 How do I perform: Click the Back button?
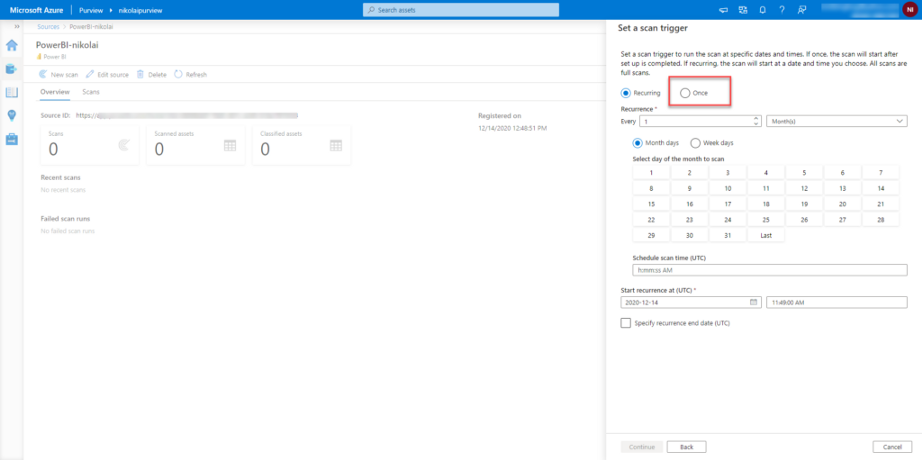[x=686, y=447]
